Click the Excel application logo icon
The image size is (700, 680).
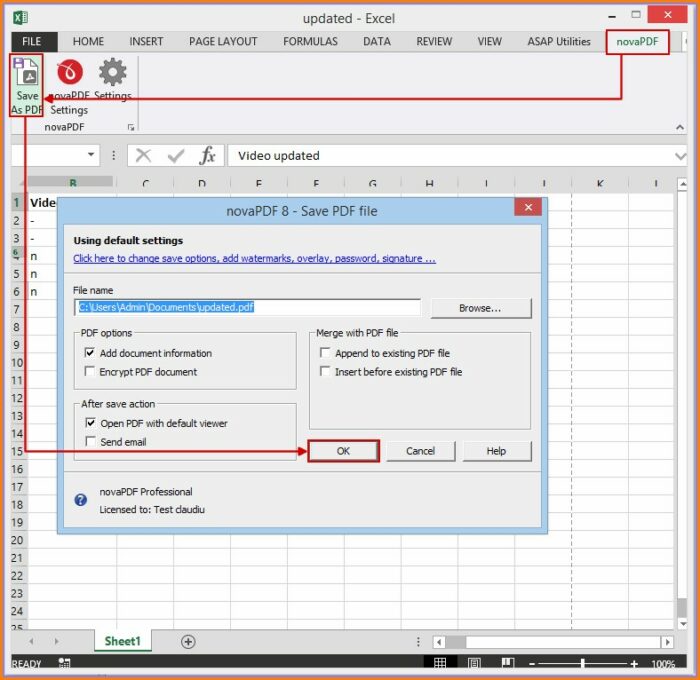[20, 18]
